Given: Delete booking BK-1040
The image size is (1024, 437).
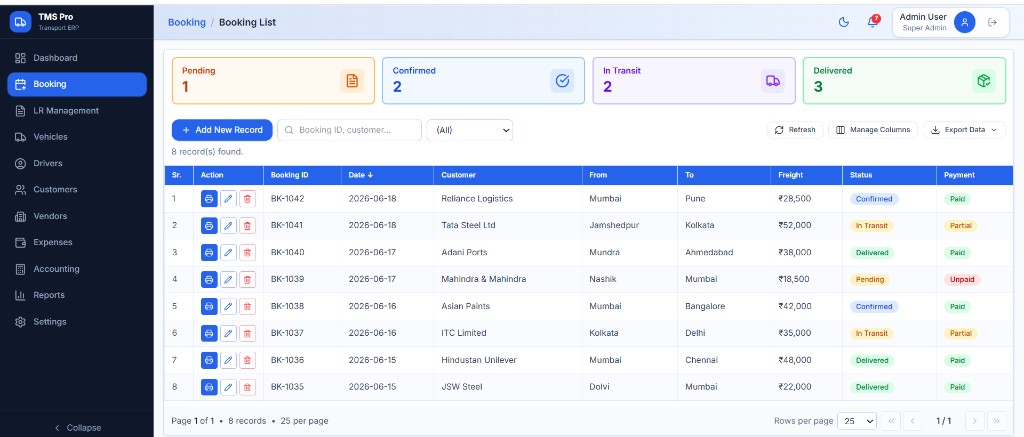Looking at the screenshot, I should [x=247, y=252].
